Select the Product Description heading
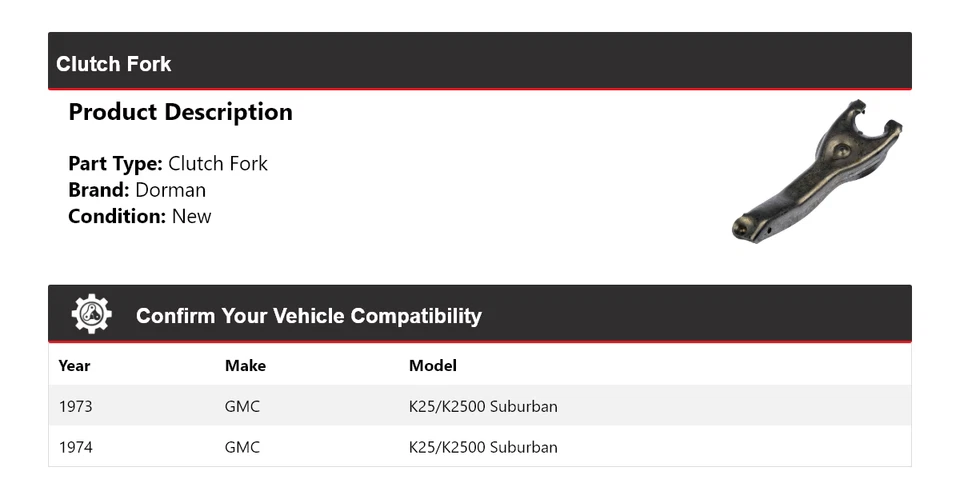The width and height of the screenshot is (960, 499). tap(180, 112)
